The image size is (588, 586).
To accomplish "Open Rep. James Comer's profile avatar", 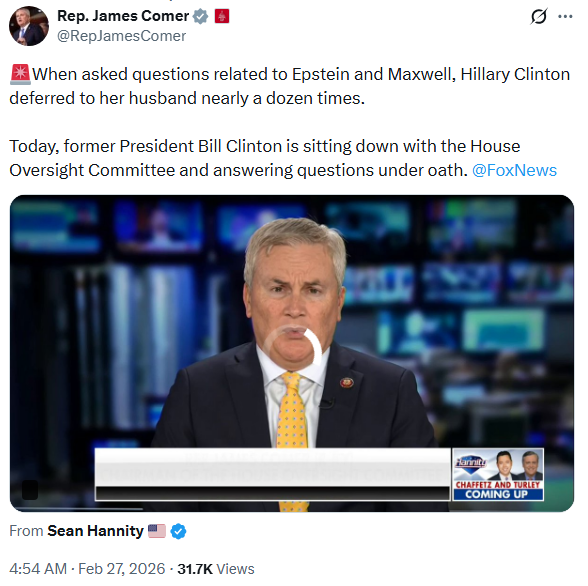I will [29, 26].
